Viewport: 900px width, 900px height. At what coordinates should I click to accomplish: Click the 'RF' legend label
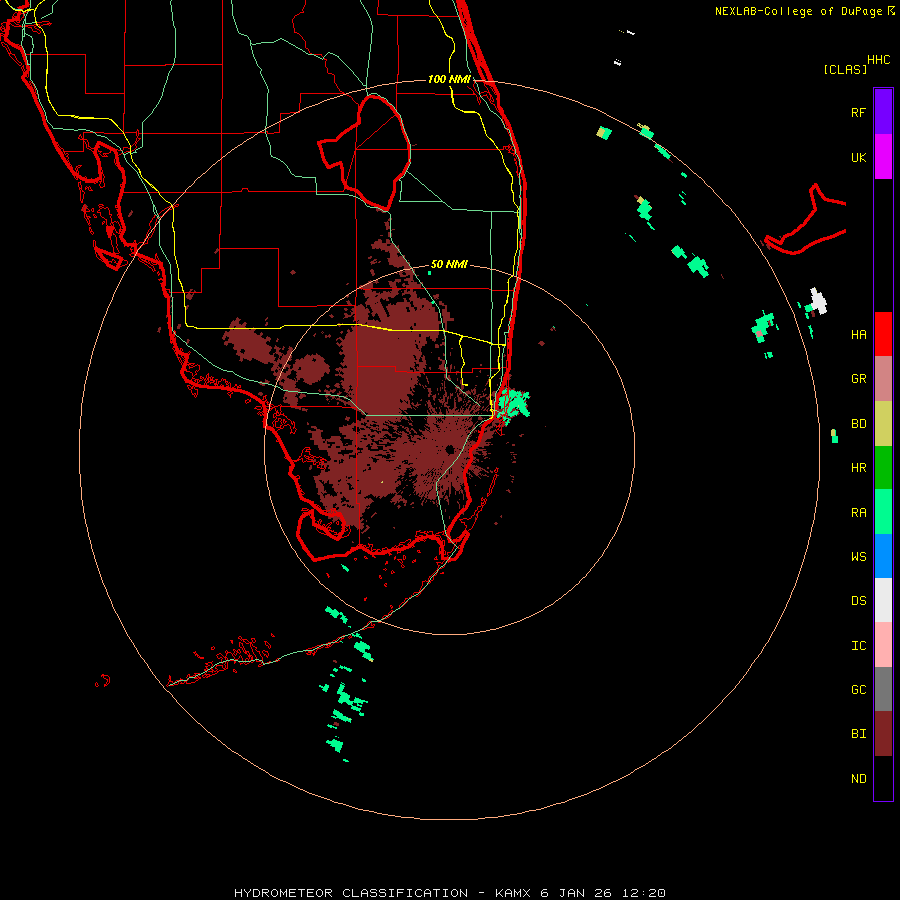pyautogui.click(x=858, y=112)
